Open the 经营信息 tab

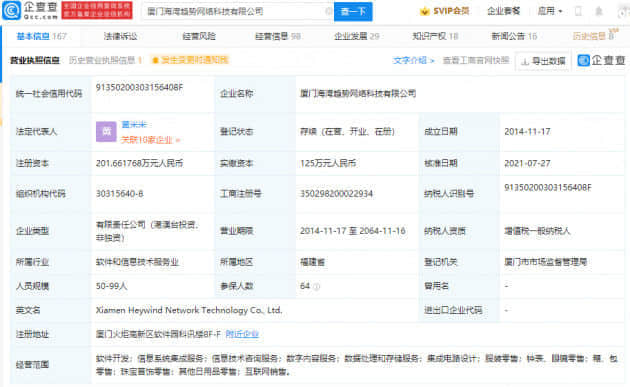[x=278, y=37]
